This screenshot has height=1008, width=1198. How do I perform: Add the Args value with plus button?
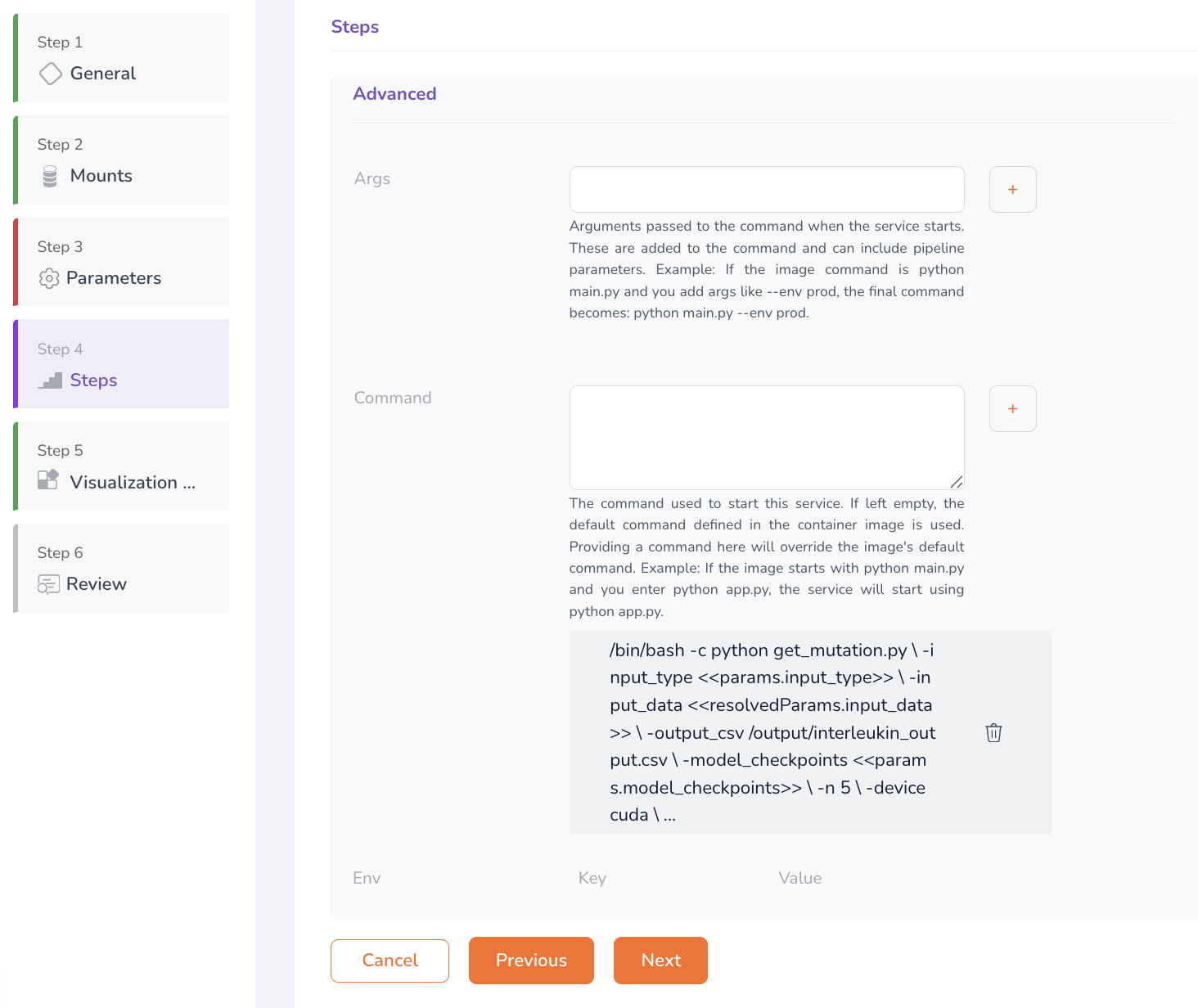(x=1012, y=190)
